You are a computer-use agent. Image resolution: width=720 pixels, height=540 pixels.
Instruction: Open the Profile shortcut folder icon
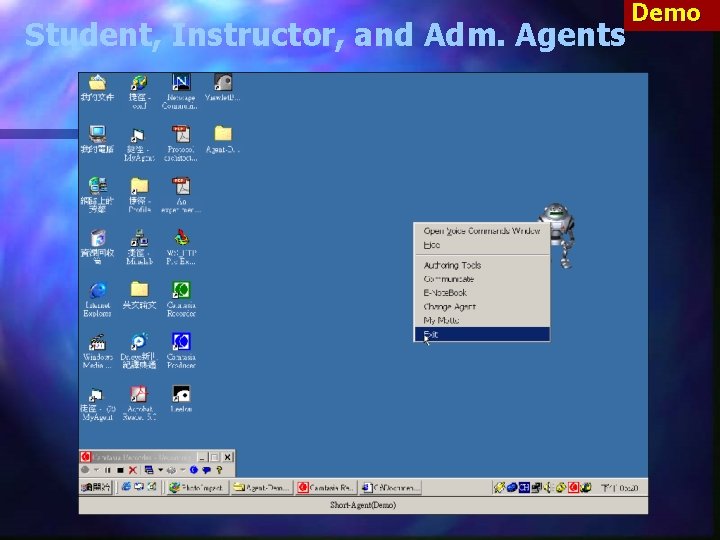click(x=139, y=195)
